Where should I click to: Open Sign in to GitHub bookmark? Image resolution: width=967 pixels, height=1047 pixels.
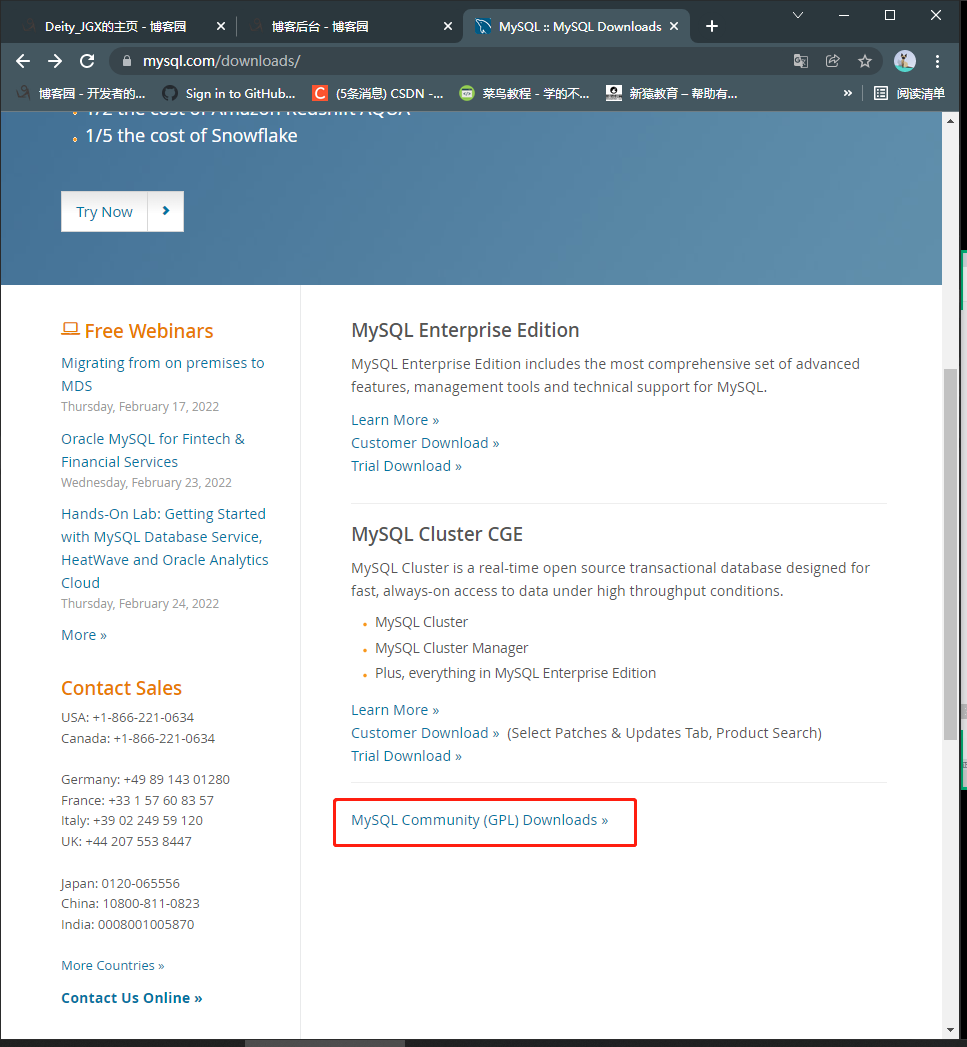(229, 93)
